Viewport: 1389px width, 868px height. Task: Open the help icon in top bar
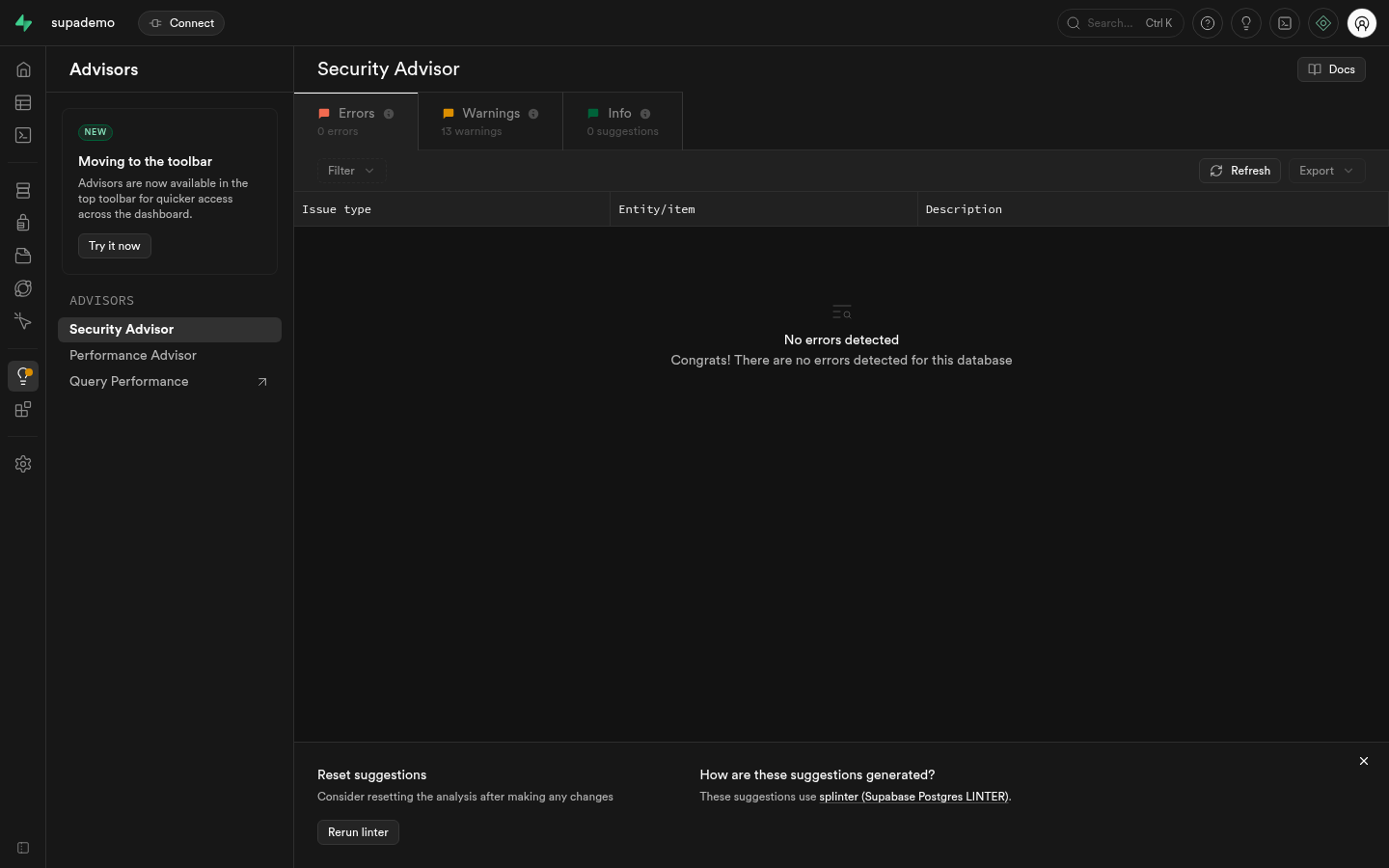1208,23
